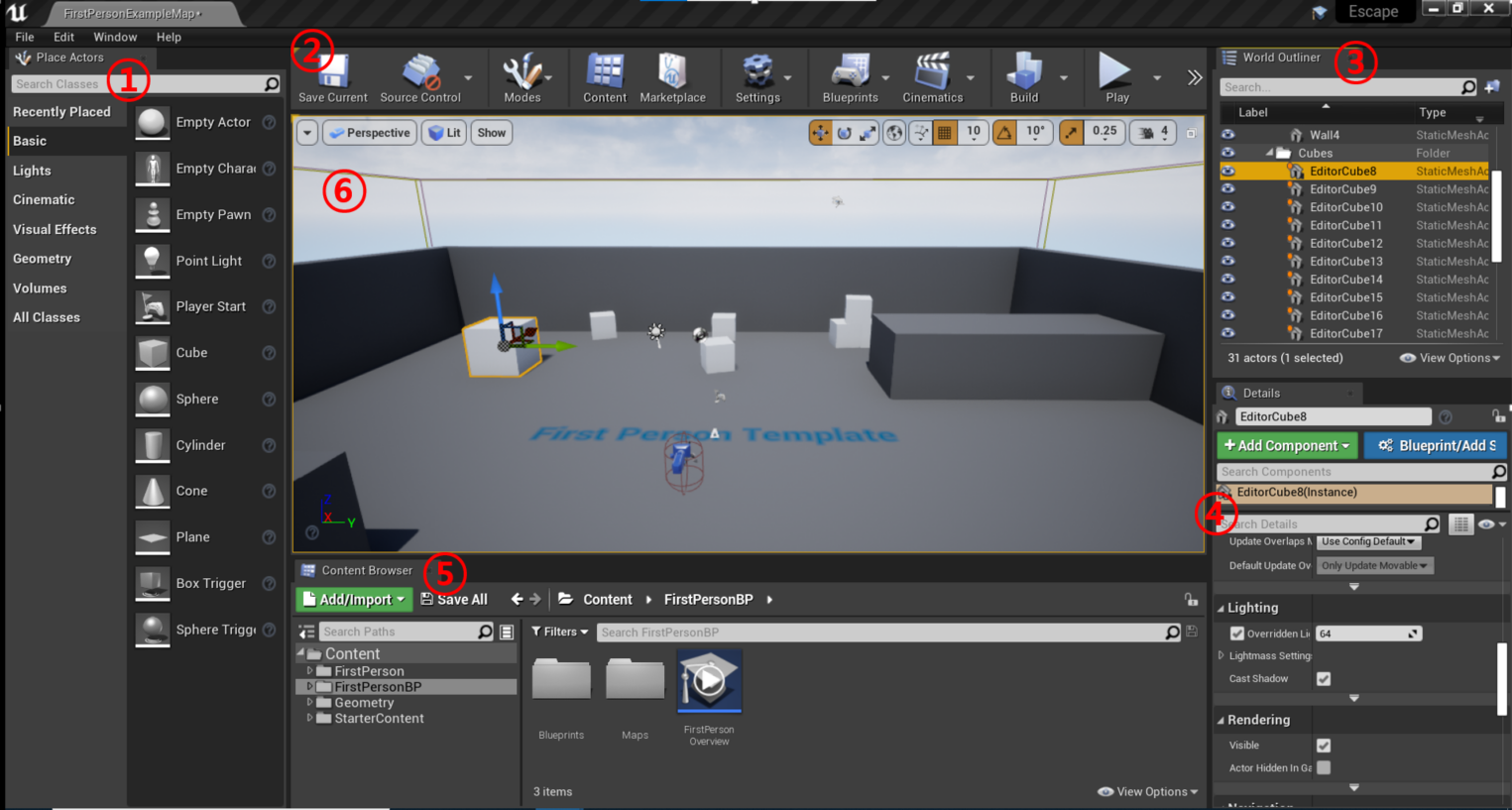The width and height of the screenshot is (1512, 810).
Task: Click the Perspective view mode button
Action: 370,133
